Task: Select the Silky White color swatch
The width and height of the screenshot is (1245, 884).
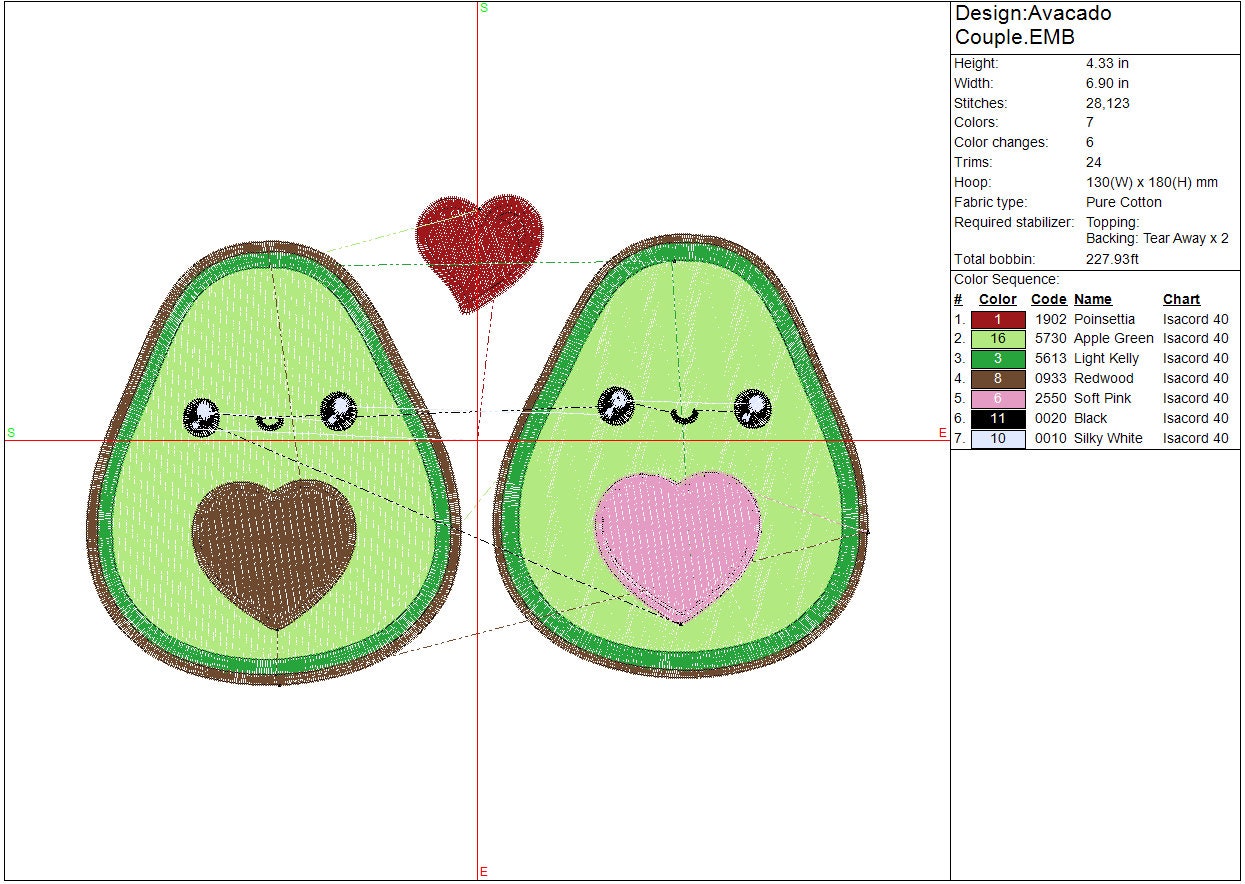Action: coord(998,439)
